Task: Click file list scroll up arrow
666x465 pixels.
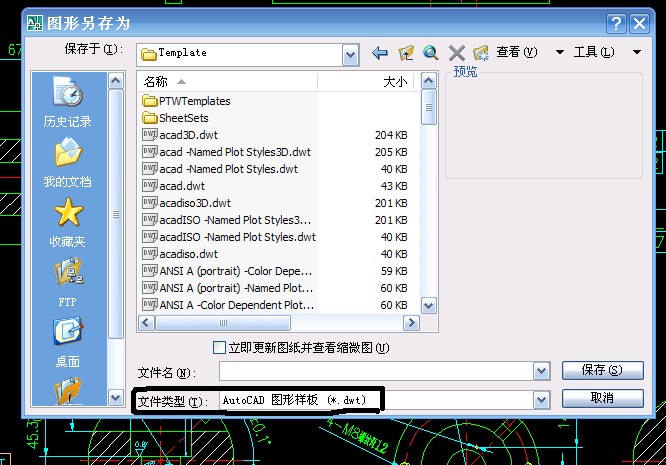Action: tap(429, 81)
